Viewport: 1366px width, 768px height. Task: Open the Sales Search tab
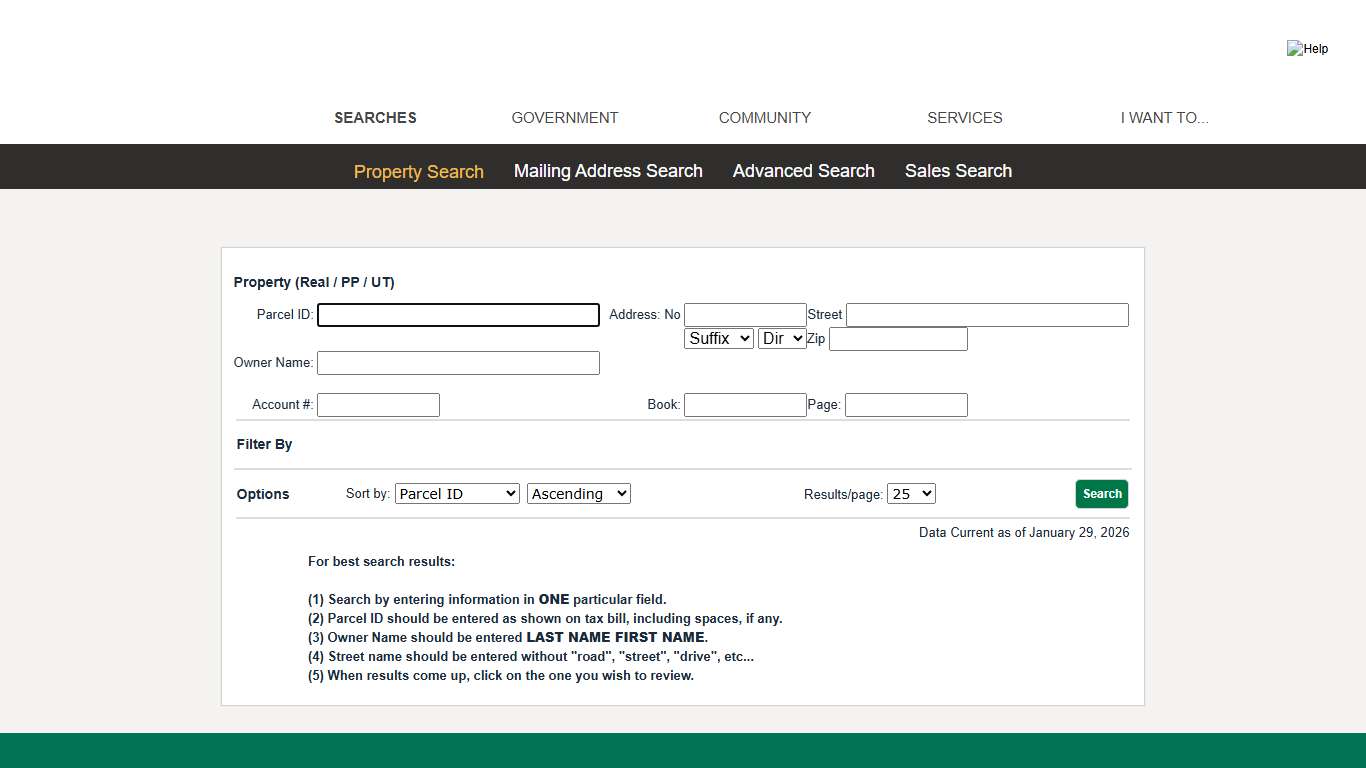pos(958,171)
